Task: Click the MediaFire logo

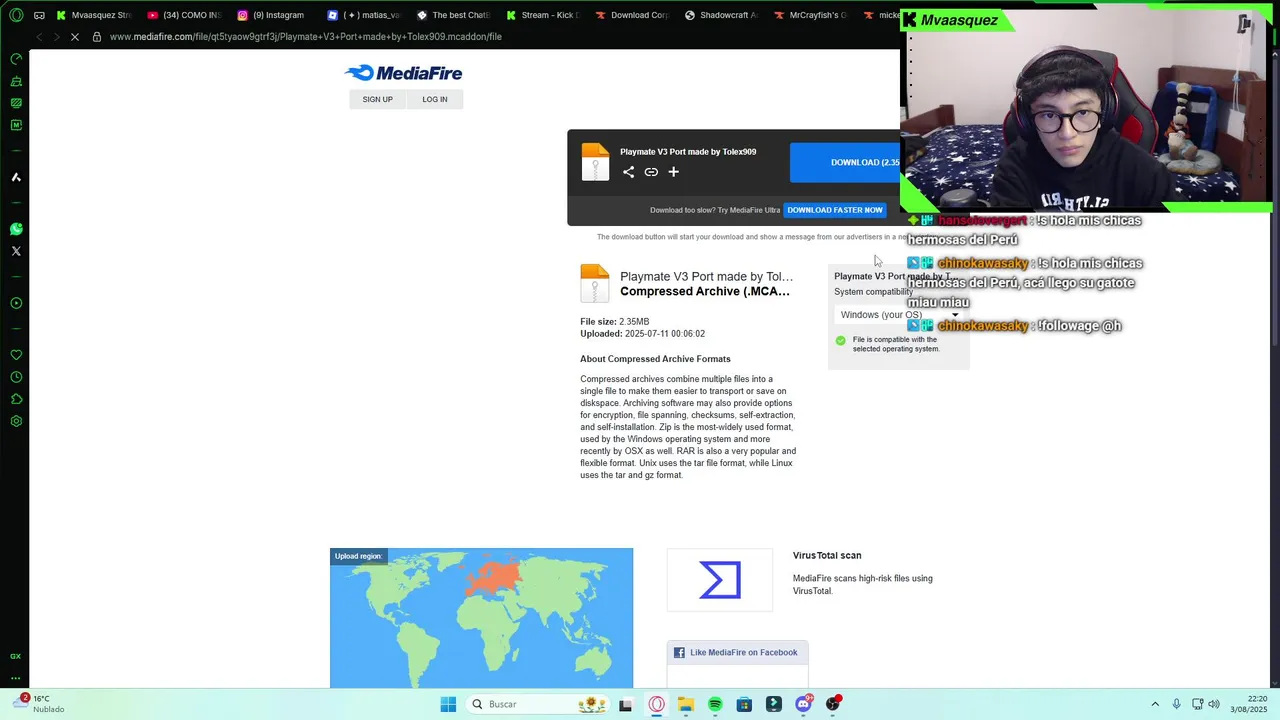Action: [x=403, y=73]
